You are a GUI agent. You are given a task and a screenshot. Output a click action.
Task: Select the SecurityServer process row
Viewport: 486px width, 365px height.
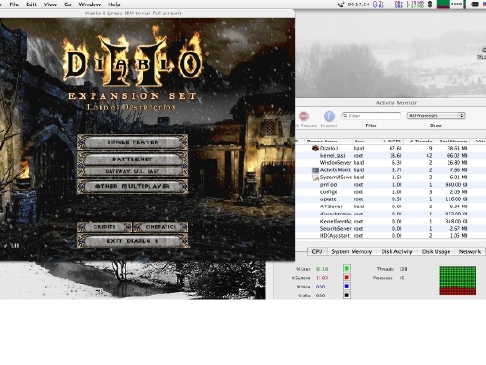(x=391, y=229)
